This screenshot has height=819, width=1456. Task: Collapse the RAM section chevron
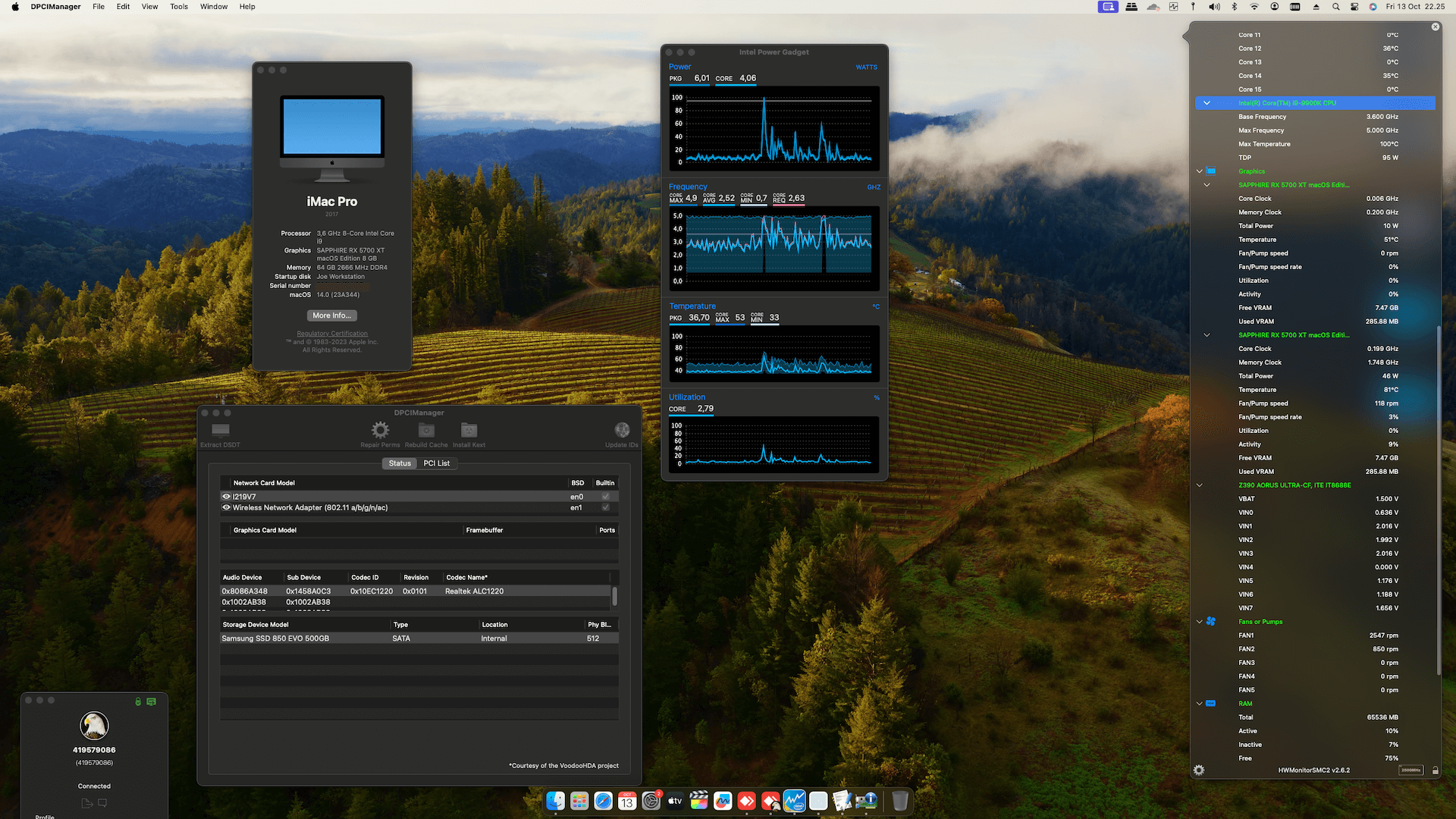click(1199, 704)
